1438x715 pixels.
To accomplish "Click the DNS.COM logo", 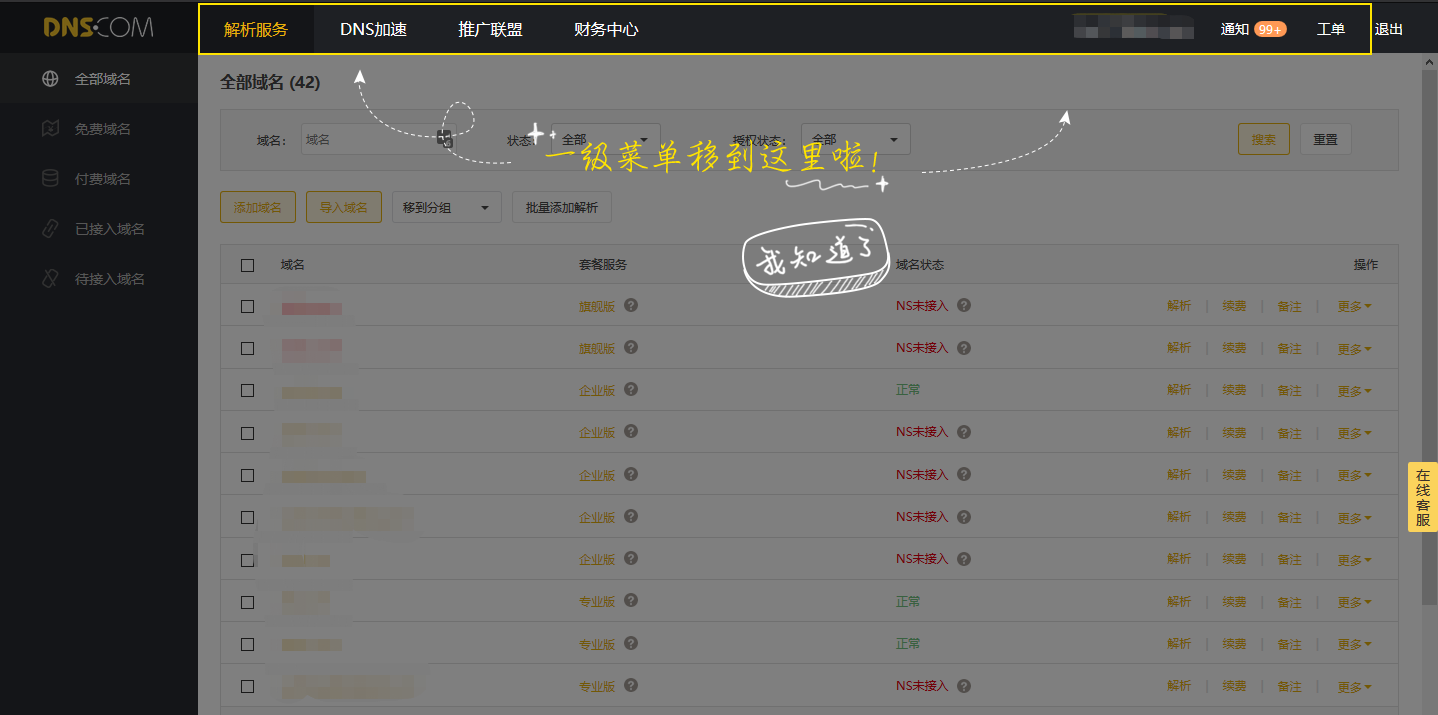I will [98, 28].
